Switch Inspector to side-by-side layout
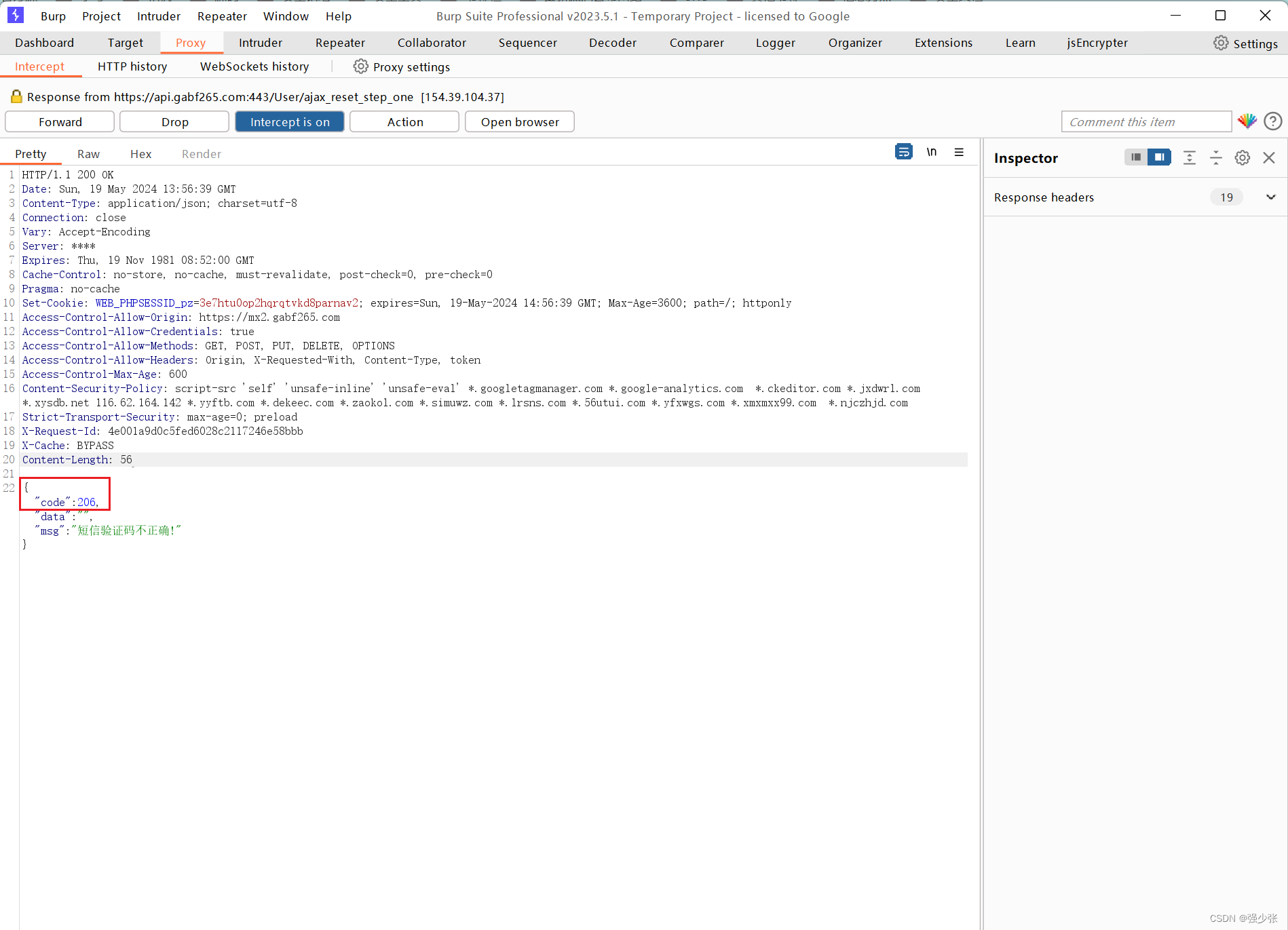 (x=1160, y=157)
